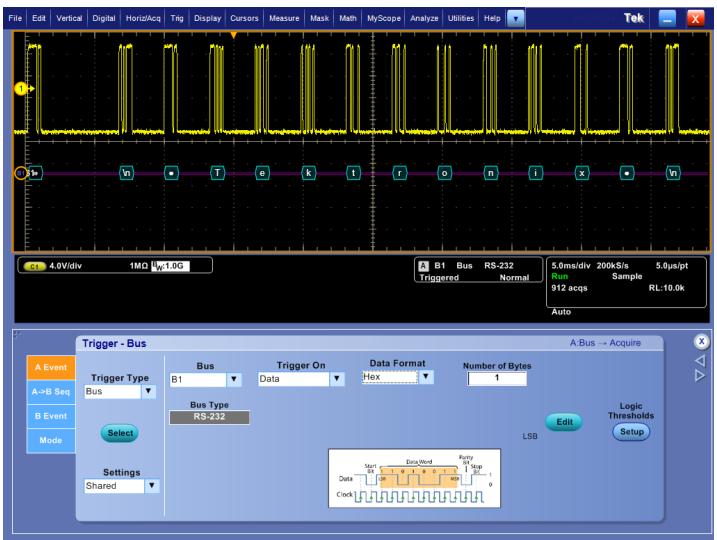Click the decoded 'T' bus packet

217,173
